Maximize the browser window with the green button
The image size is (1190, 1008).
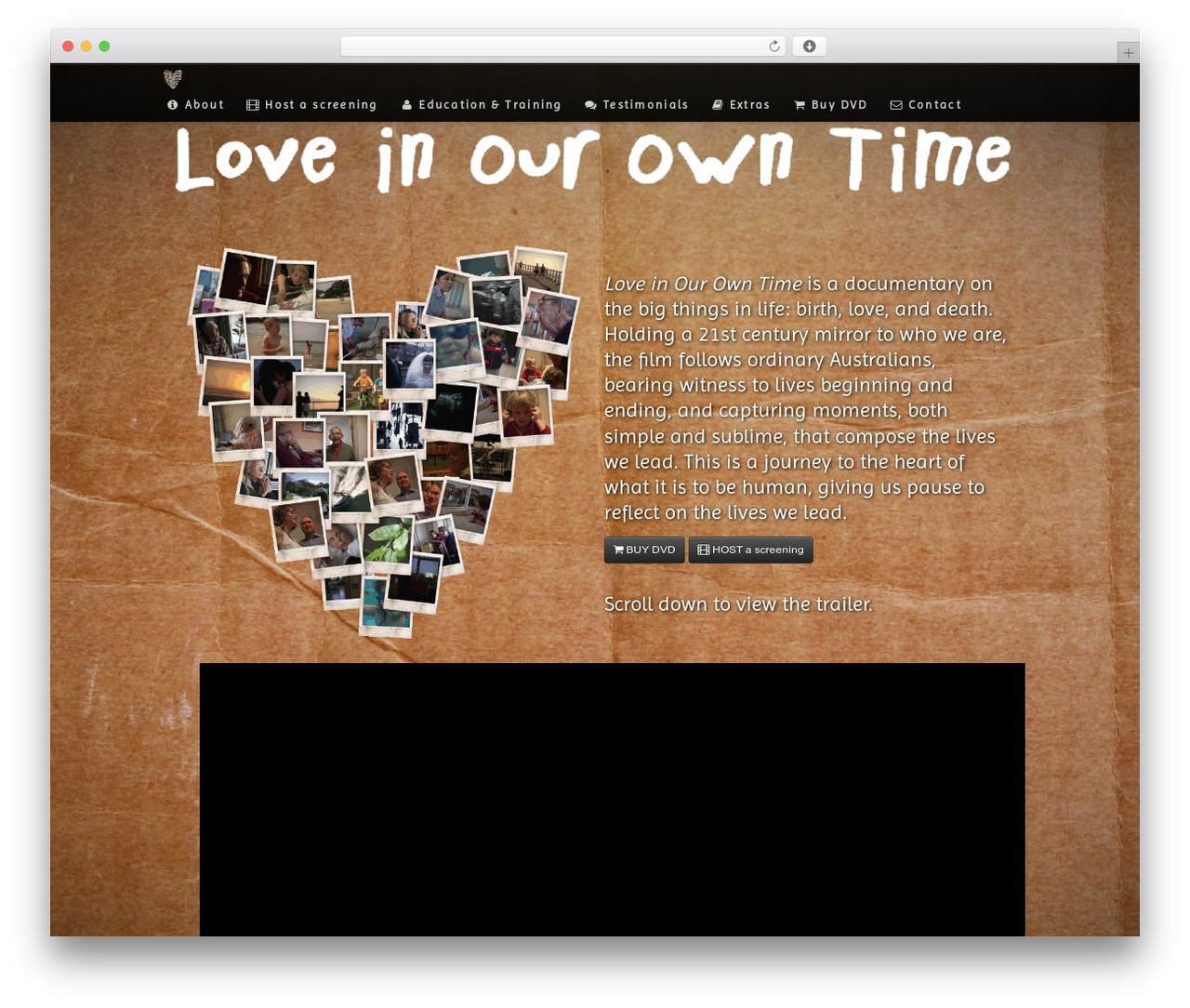click(x=104, y=46)
